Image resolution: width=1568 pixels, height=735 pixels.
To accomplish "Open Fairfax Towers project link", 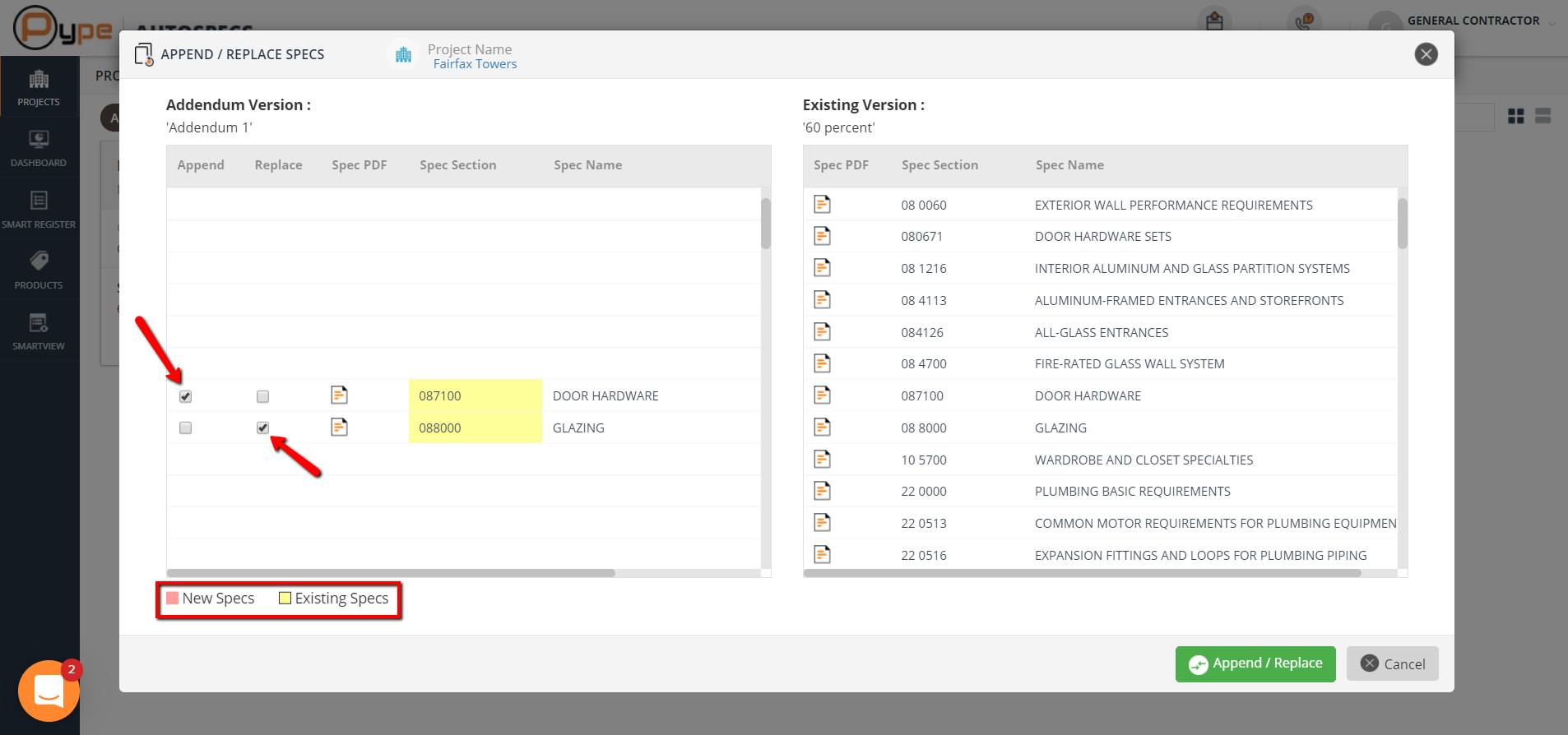I will 476,64.
